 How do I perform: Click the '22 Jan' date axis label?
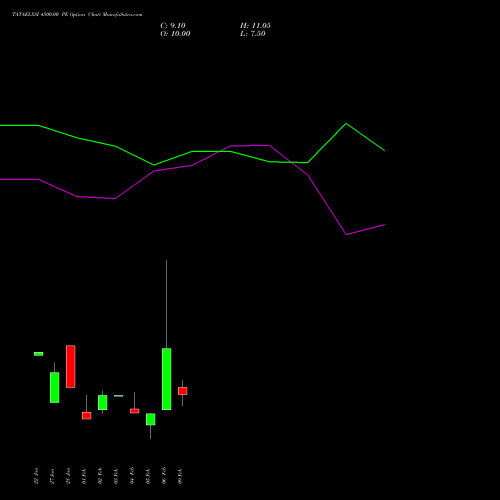coord(36,476)
